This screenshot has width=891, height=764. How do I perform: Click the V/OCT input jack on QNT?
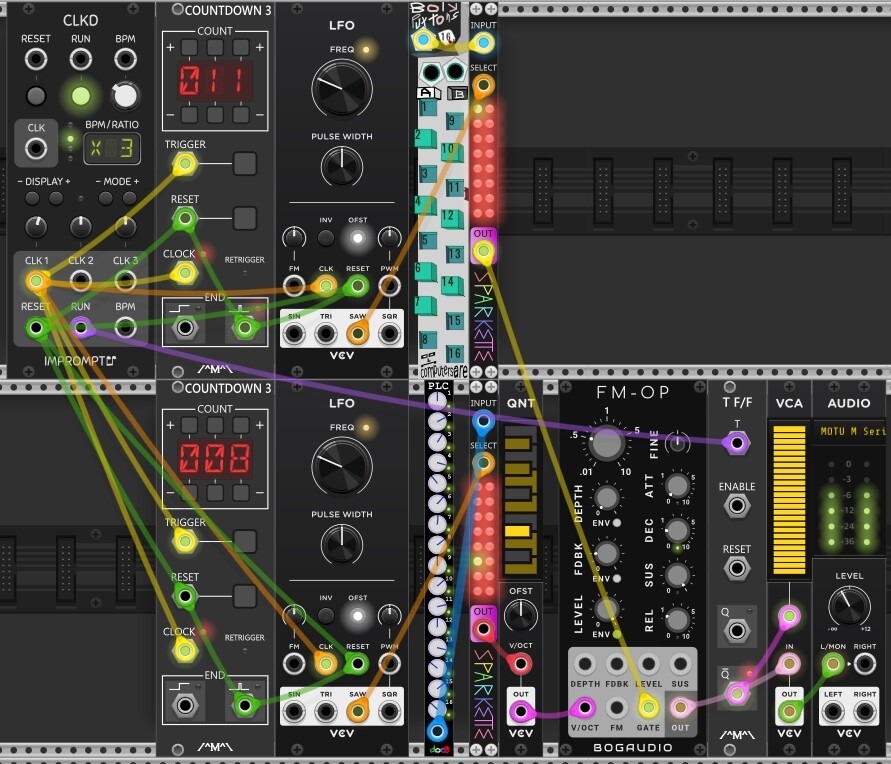(520, 663)
